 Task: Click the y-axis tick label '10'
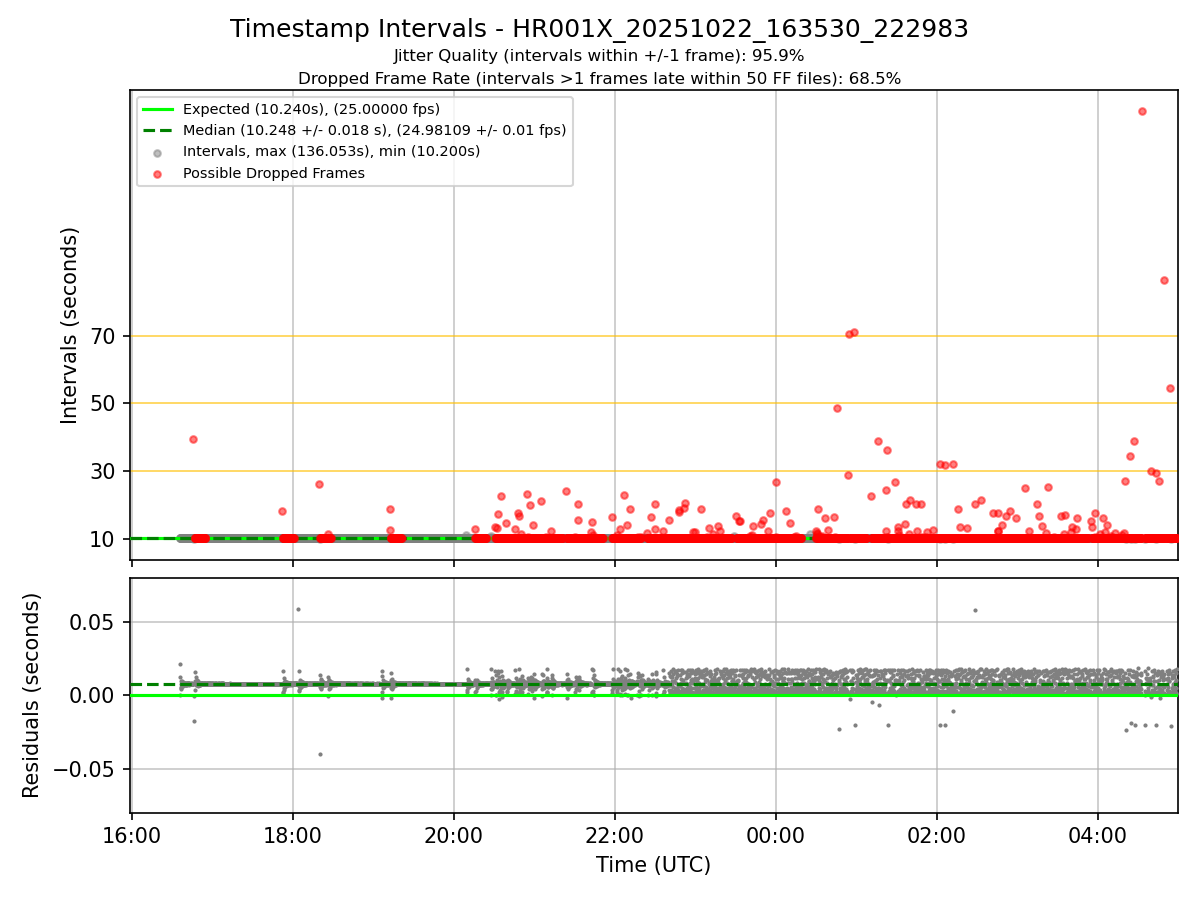(103, 539)
